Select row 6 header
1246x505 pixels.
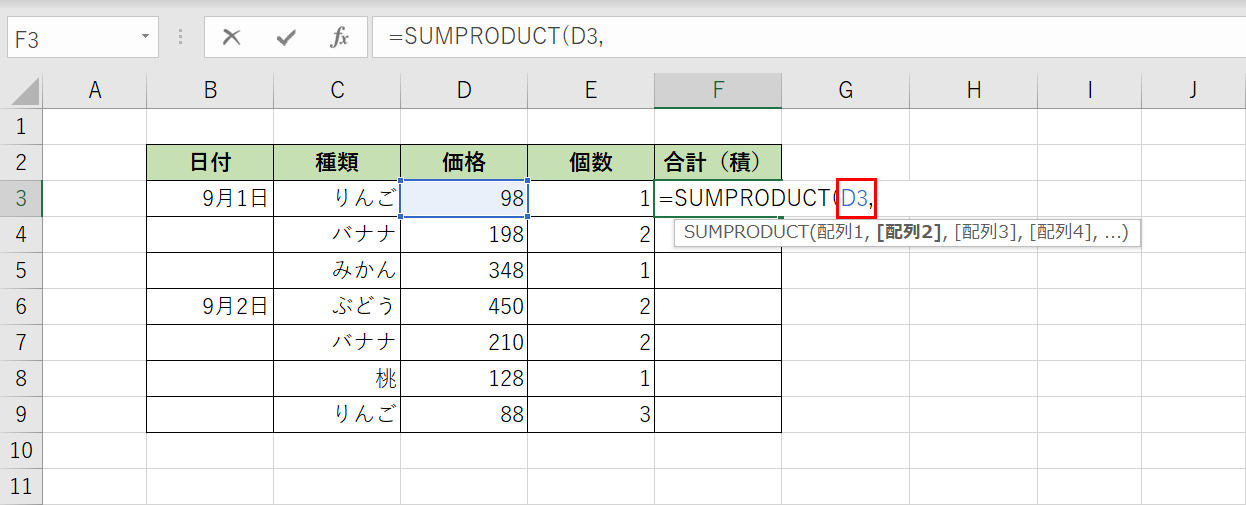coord(22,306)
